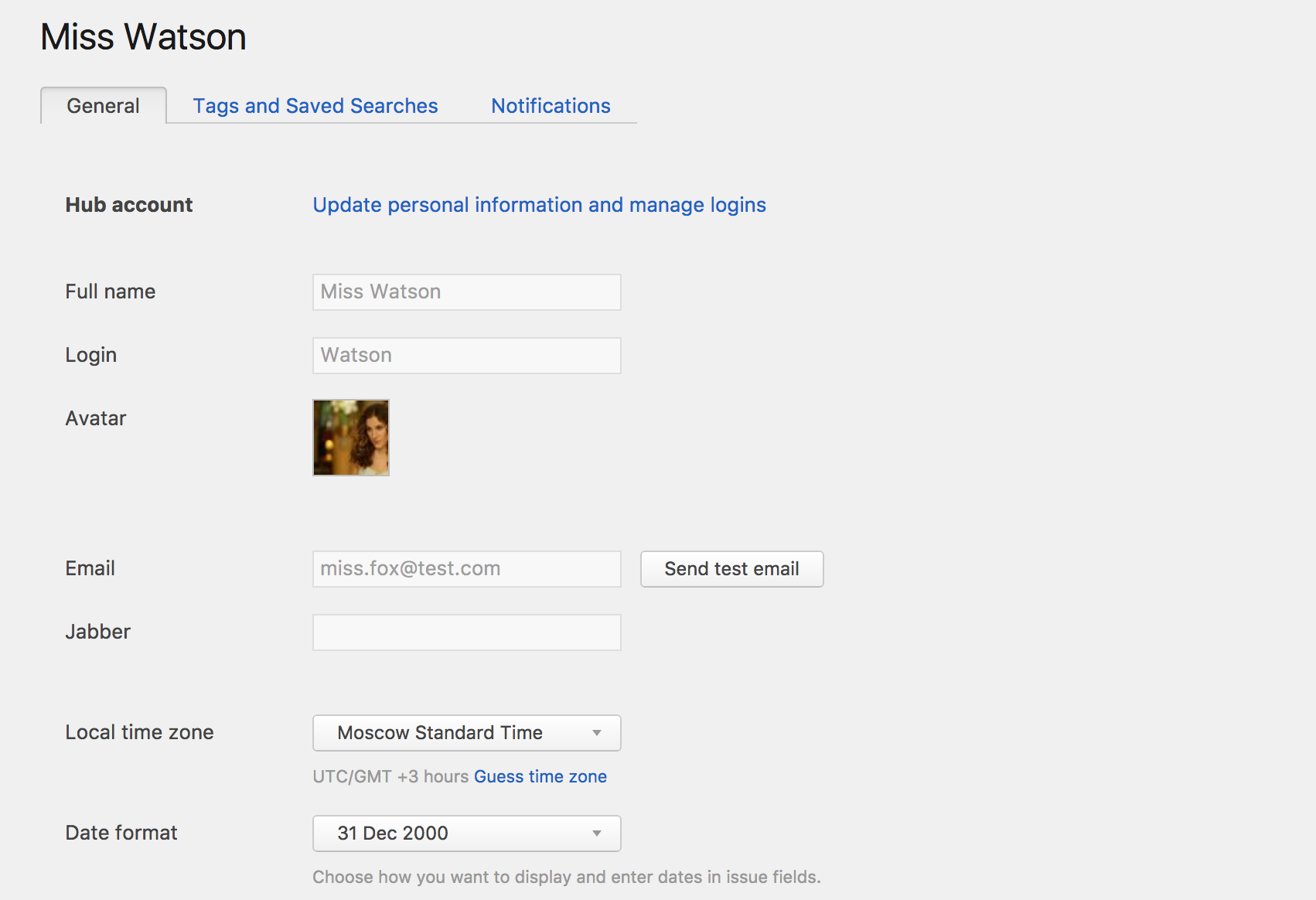Click the Miss Watson page heading
Screen dimensions: 1316x900
click(x=143, y=37)
